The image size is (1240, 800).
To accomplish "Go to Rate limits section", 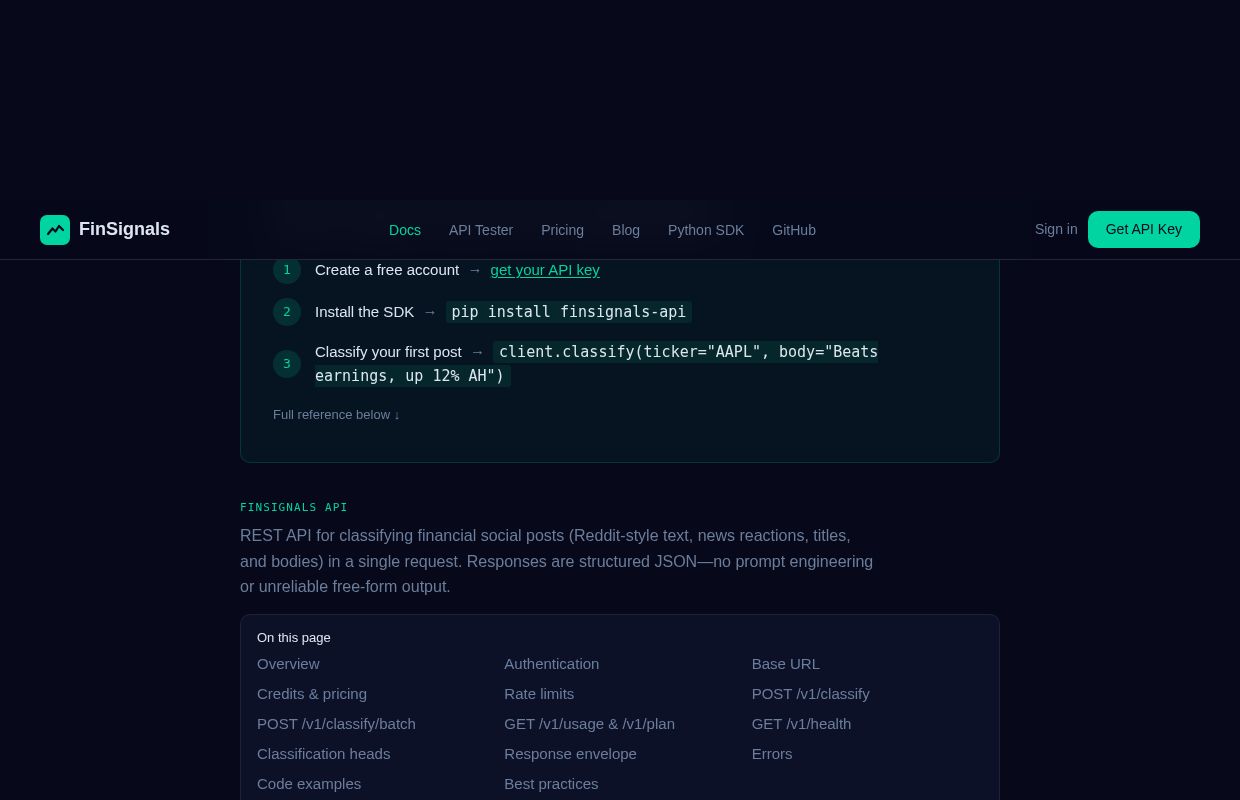I will pyautogui.click(x=539, y=694).
